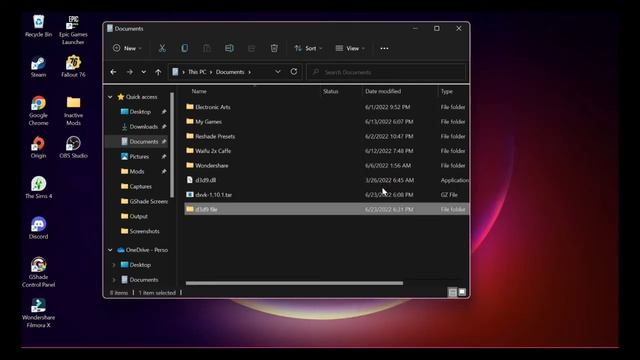Select Captures folder in navigation pane

140,187
